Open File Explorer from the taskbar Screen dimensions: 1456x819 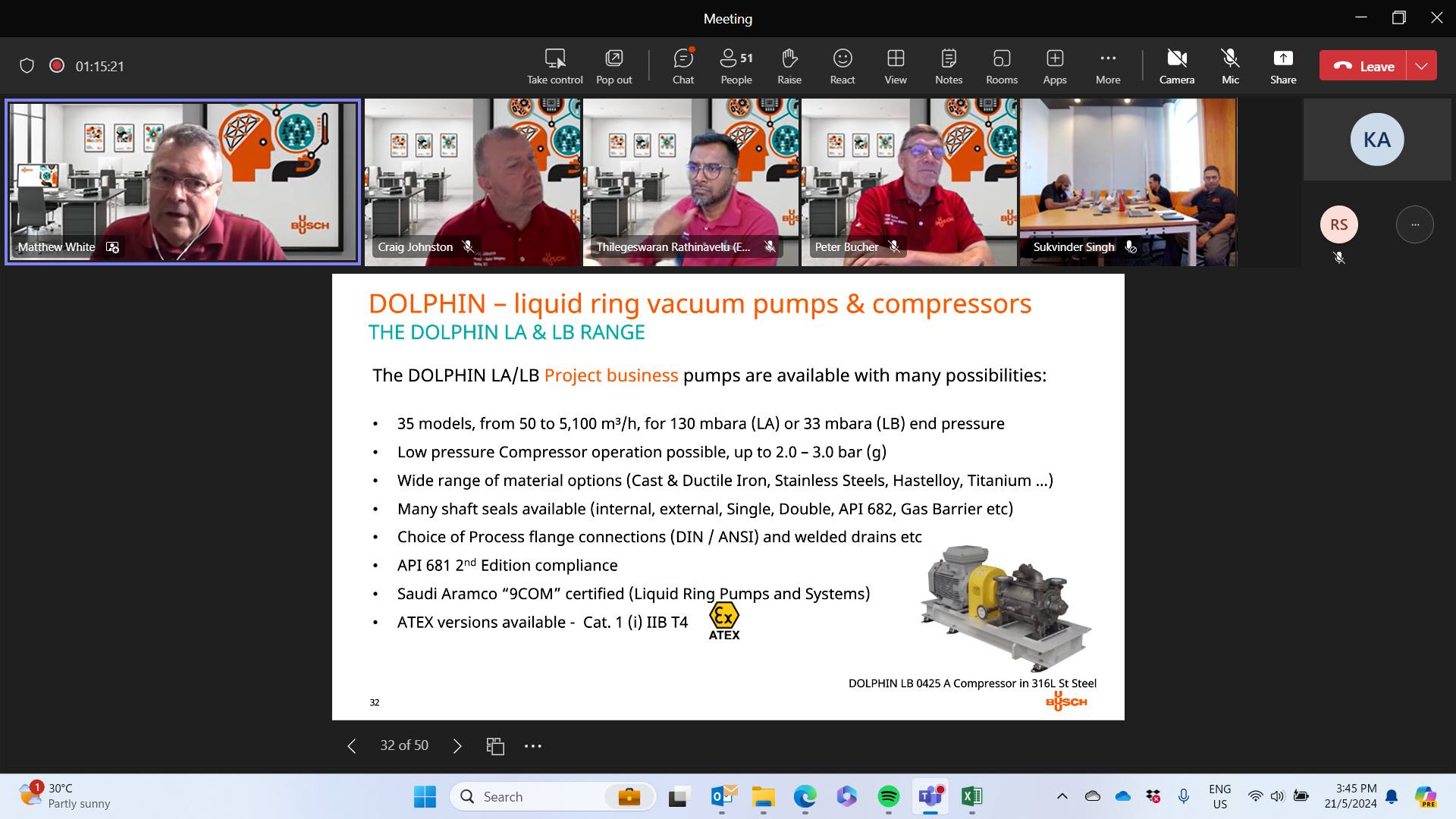(x=764, y=797)
